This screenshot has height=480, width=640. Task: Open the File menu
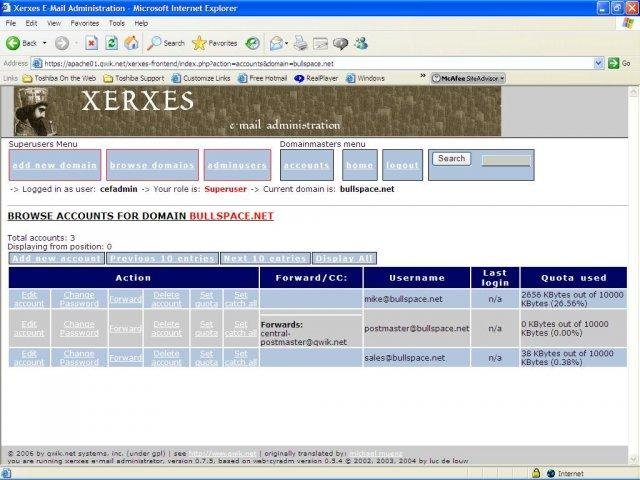tap(11, 23)
